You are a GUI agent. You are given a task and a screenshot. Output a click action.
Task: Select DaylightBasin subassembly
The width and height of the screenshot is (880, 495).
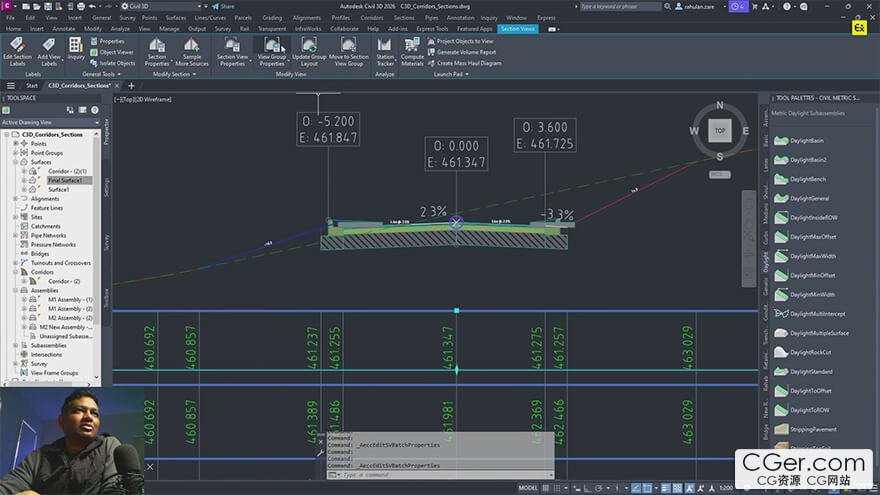click(x=799, y=141)
